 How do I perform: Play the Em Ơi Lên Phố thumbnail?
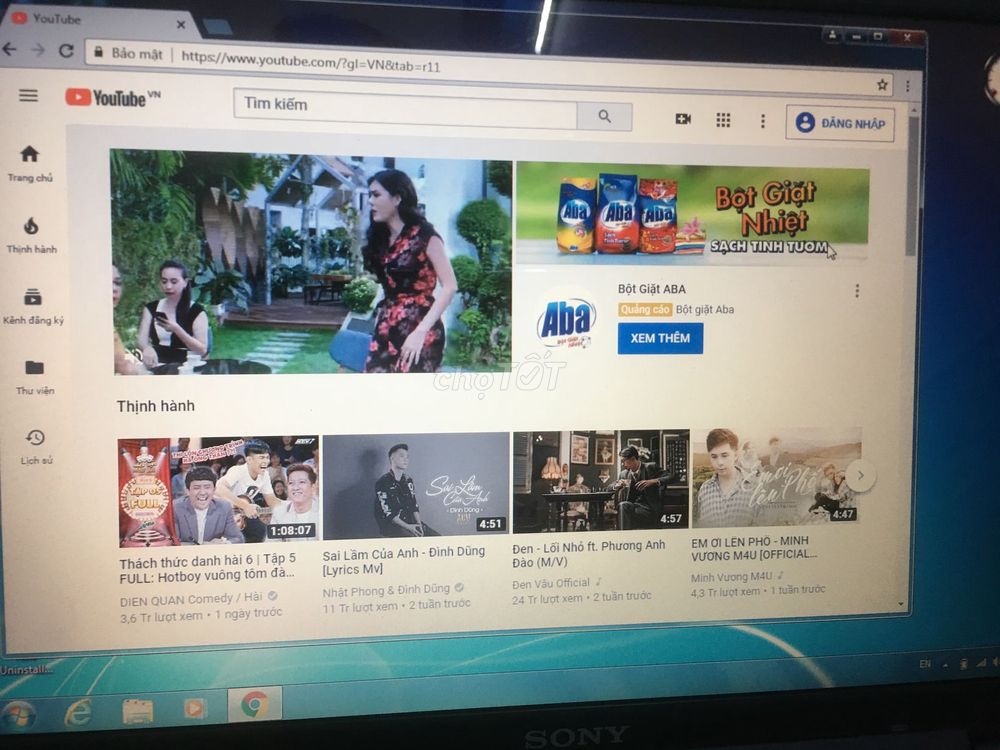tap(777, 476)
